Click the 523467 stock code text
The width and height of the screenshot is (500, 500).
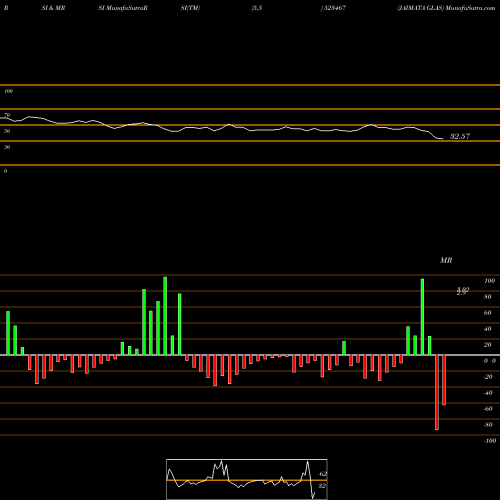tap(334, 8)
